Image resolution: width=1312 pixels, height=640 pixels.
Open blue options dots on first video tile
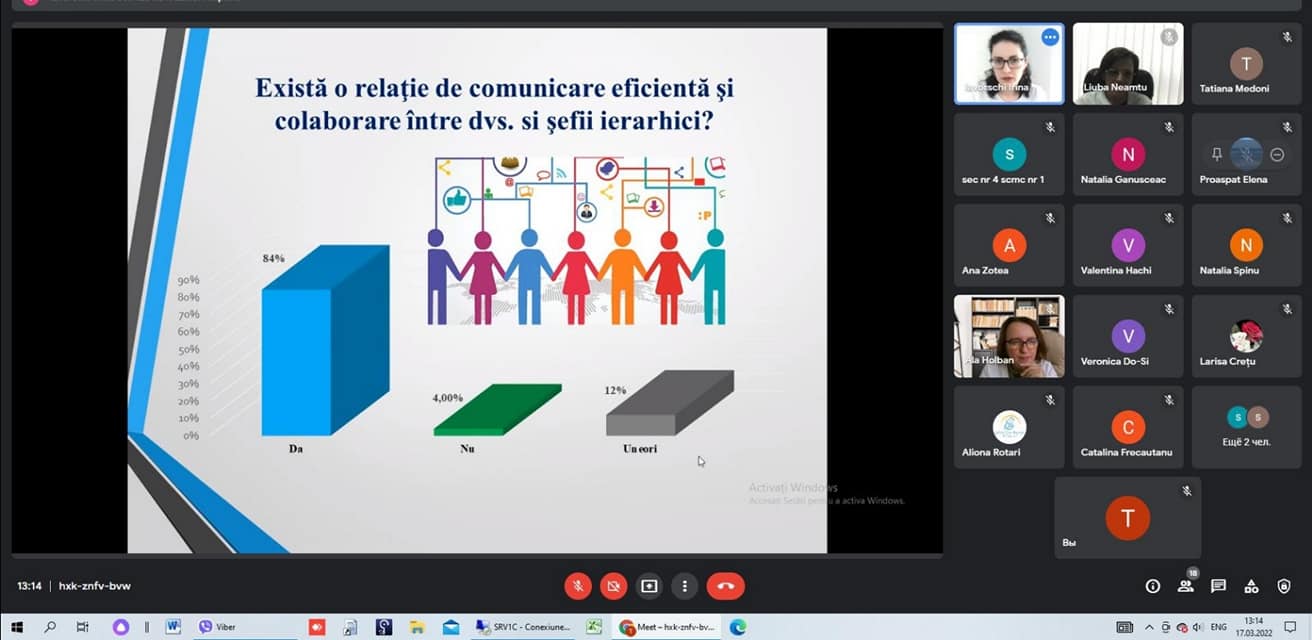pos(1049,37)
